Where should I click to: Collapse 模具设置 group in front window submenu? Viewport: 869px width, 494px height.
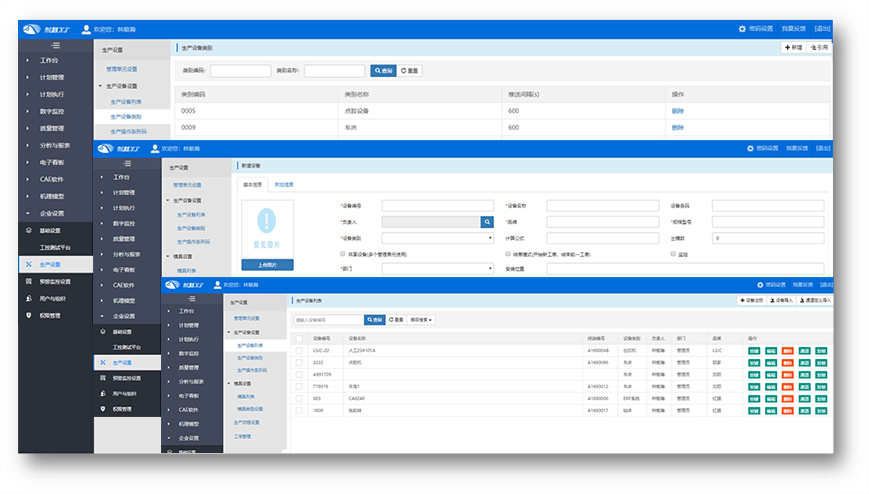[x=229, y=383]
